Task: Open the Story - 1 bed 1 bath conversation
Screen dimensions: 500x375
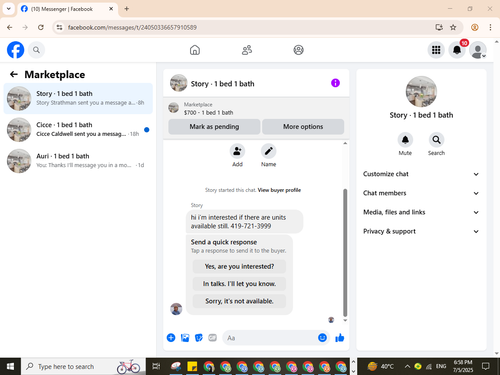Action: [78, 98]
